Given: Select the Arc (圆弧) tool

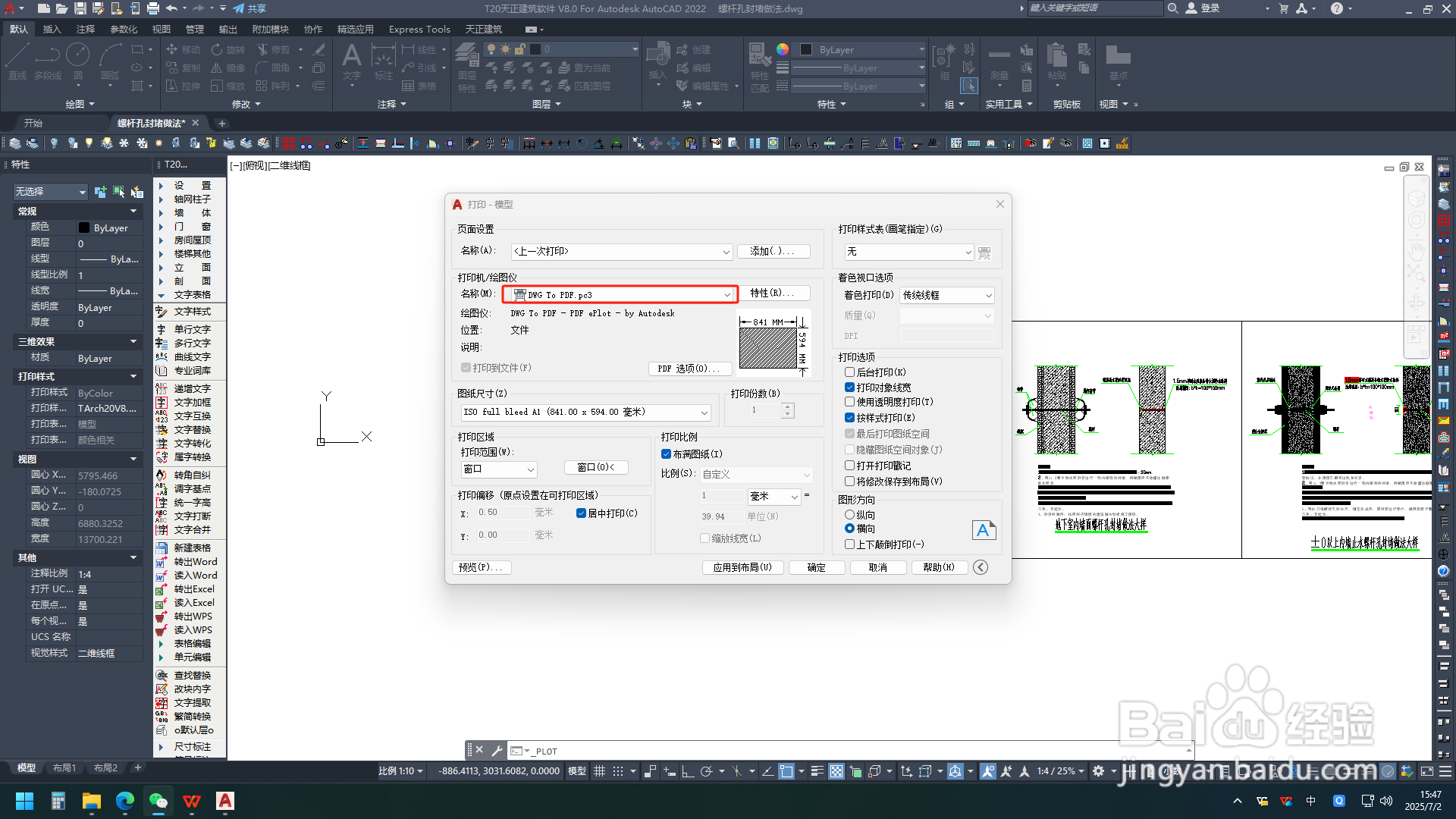Looking at the screenshot, I should click(x=111, y=61).
